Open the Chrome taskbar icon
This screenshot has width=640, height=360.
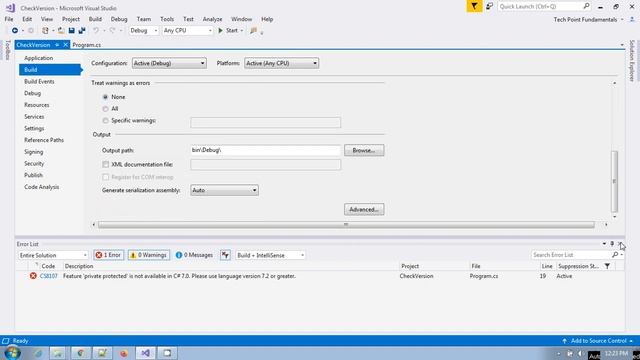tap(80, 353)
